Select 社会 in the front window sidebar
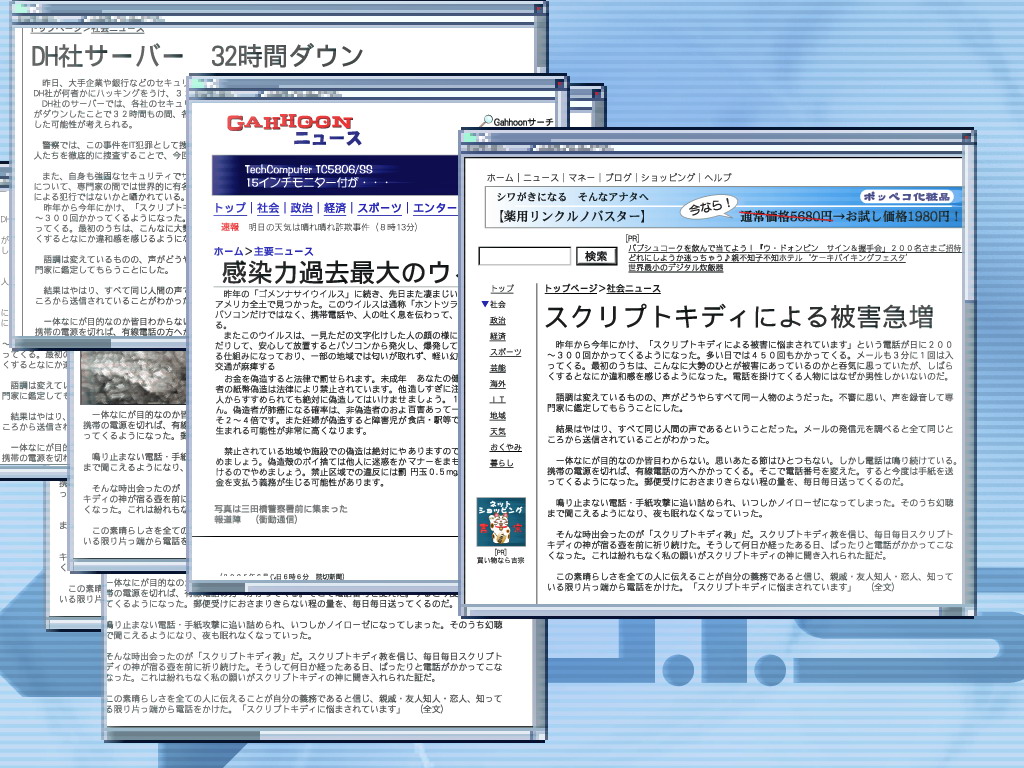This screenshot has width=1024, height=768. pos(498,304)
